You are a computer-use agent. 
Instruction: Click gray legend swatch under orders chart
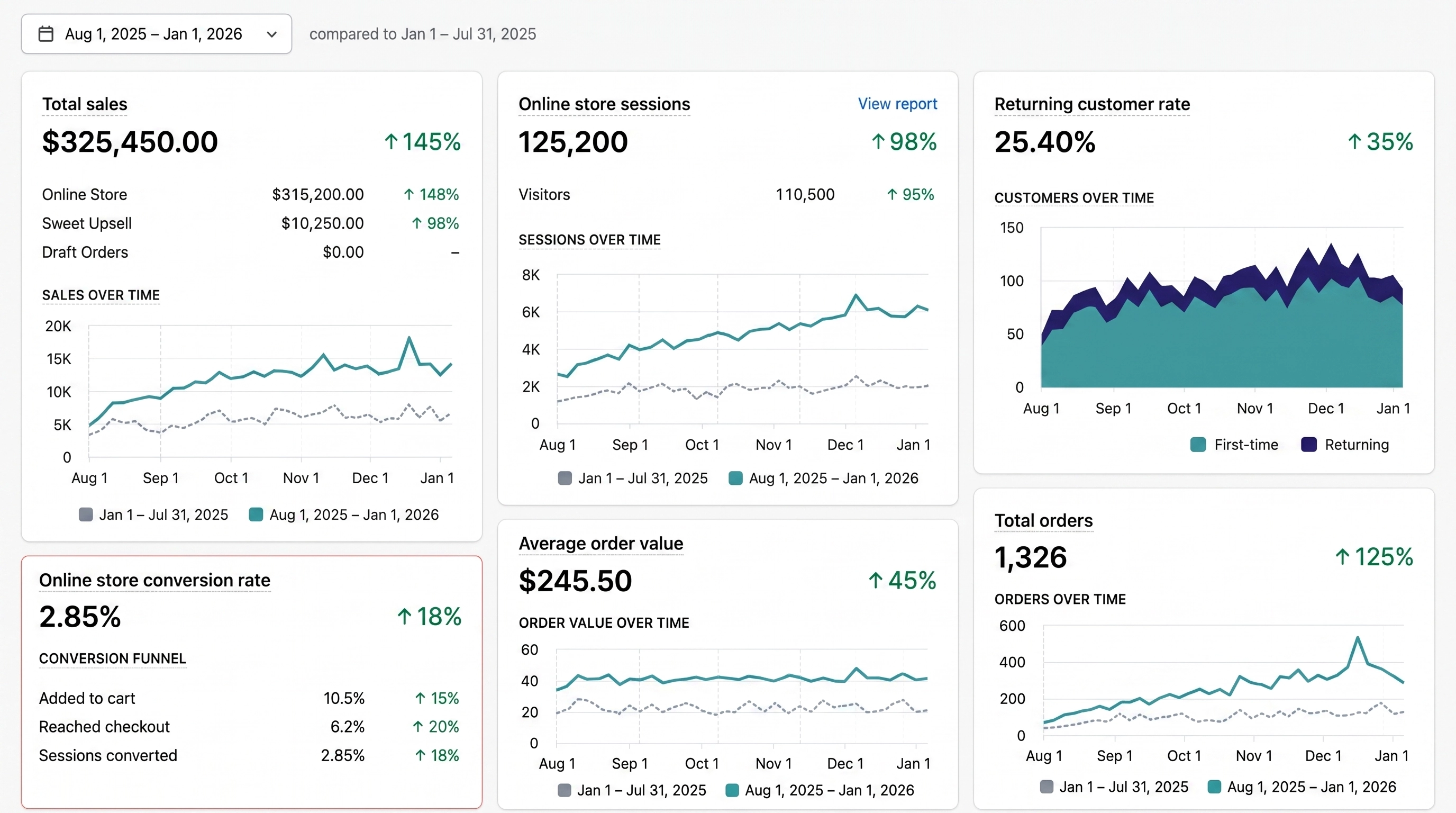1047,787
